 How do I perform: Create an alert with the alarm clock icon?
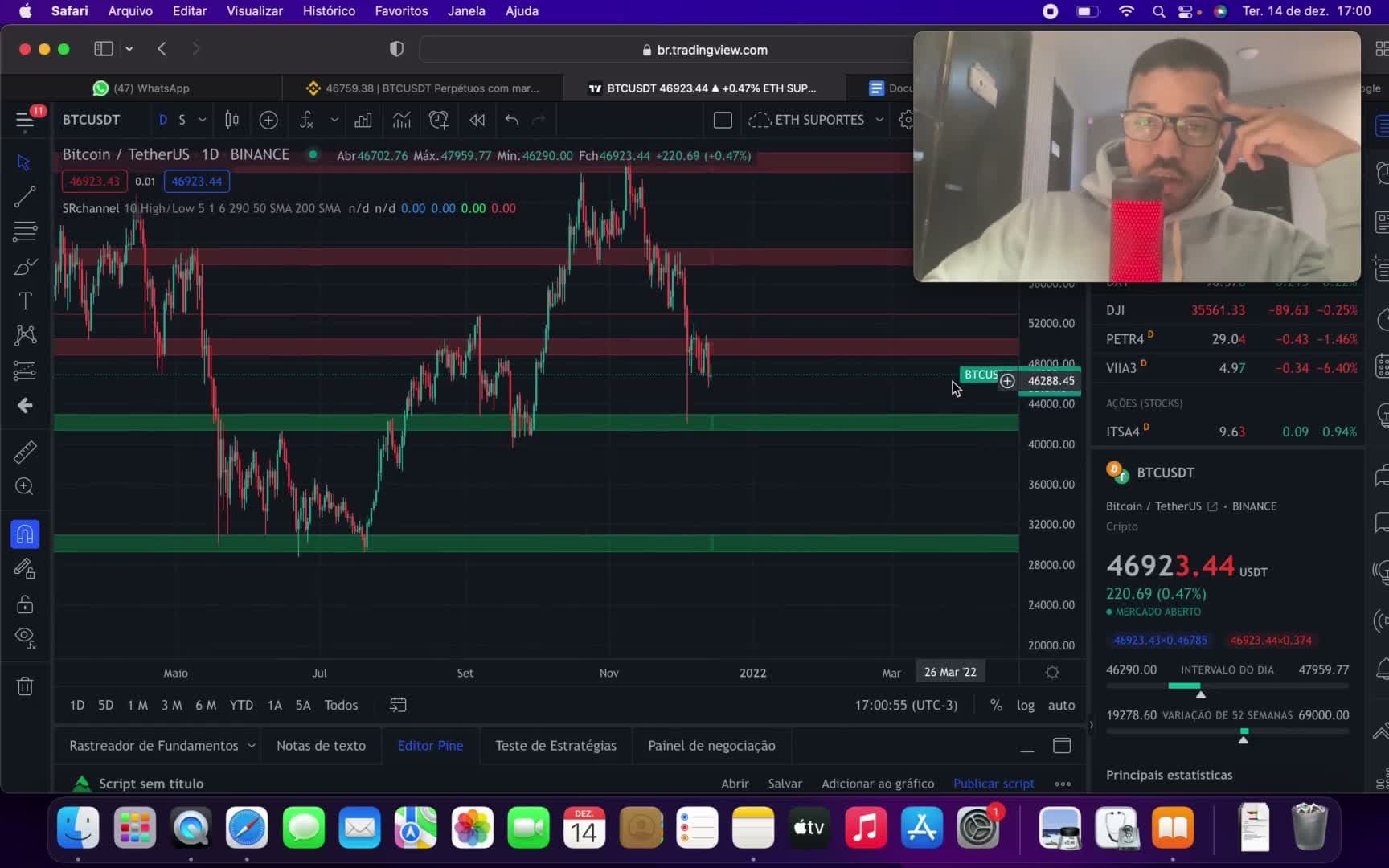click(439, 120)
